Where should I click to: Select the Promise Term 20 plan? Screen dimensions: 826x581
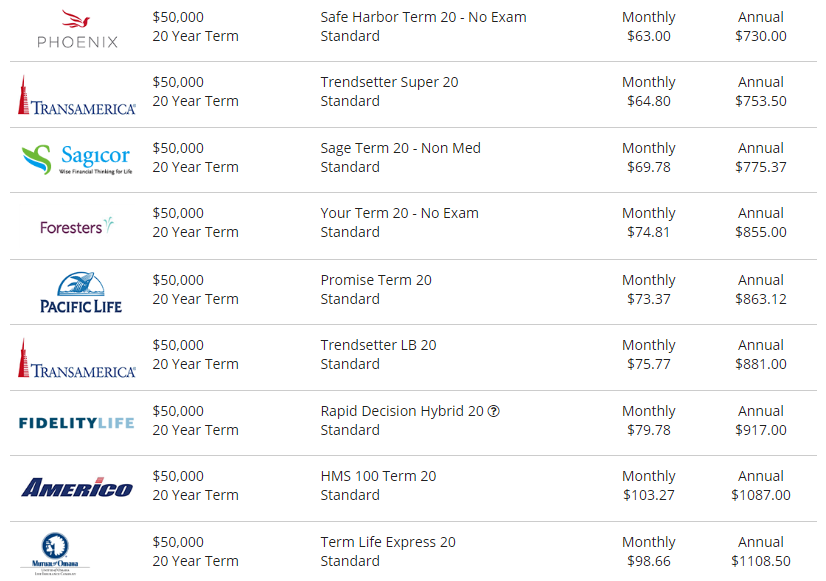(376, 280)
